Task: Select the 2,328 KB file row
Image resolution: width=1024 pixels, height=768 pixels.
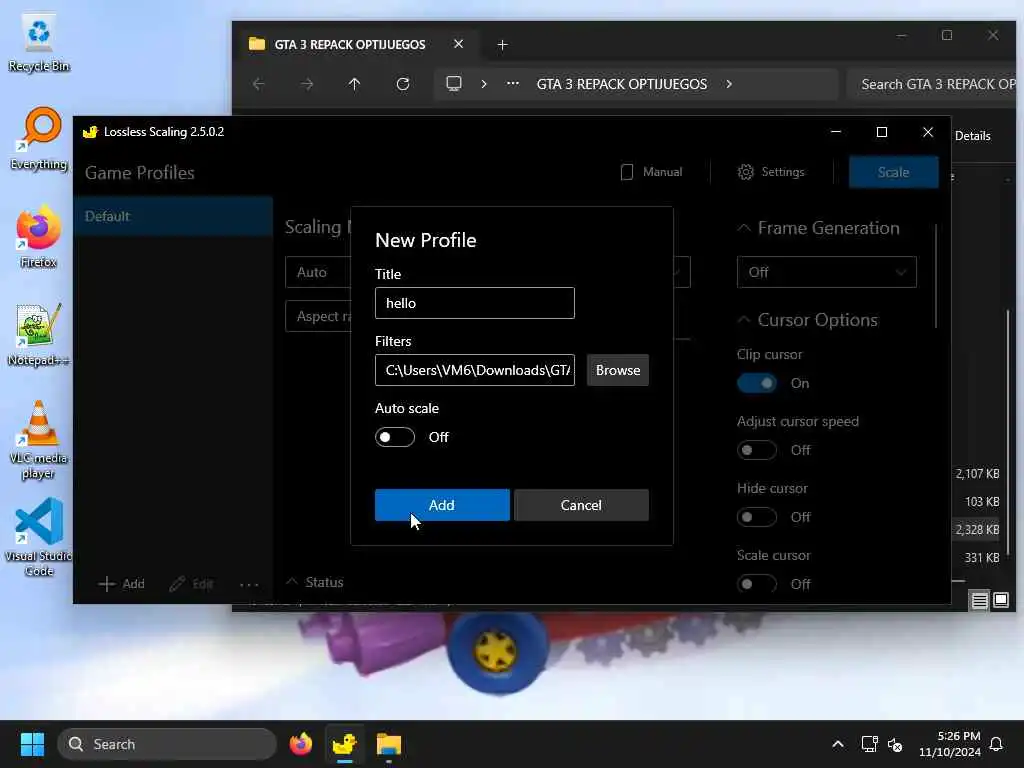Action: 977,530
